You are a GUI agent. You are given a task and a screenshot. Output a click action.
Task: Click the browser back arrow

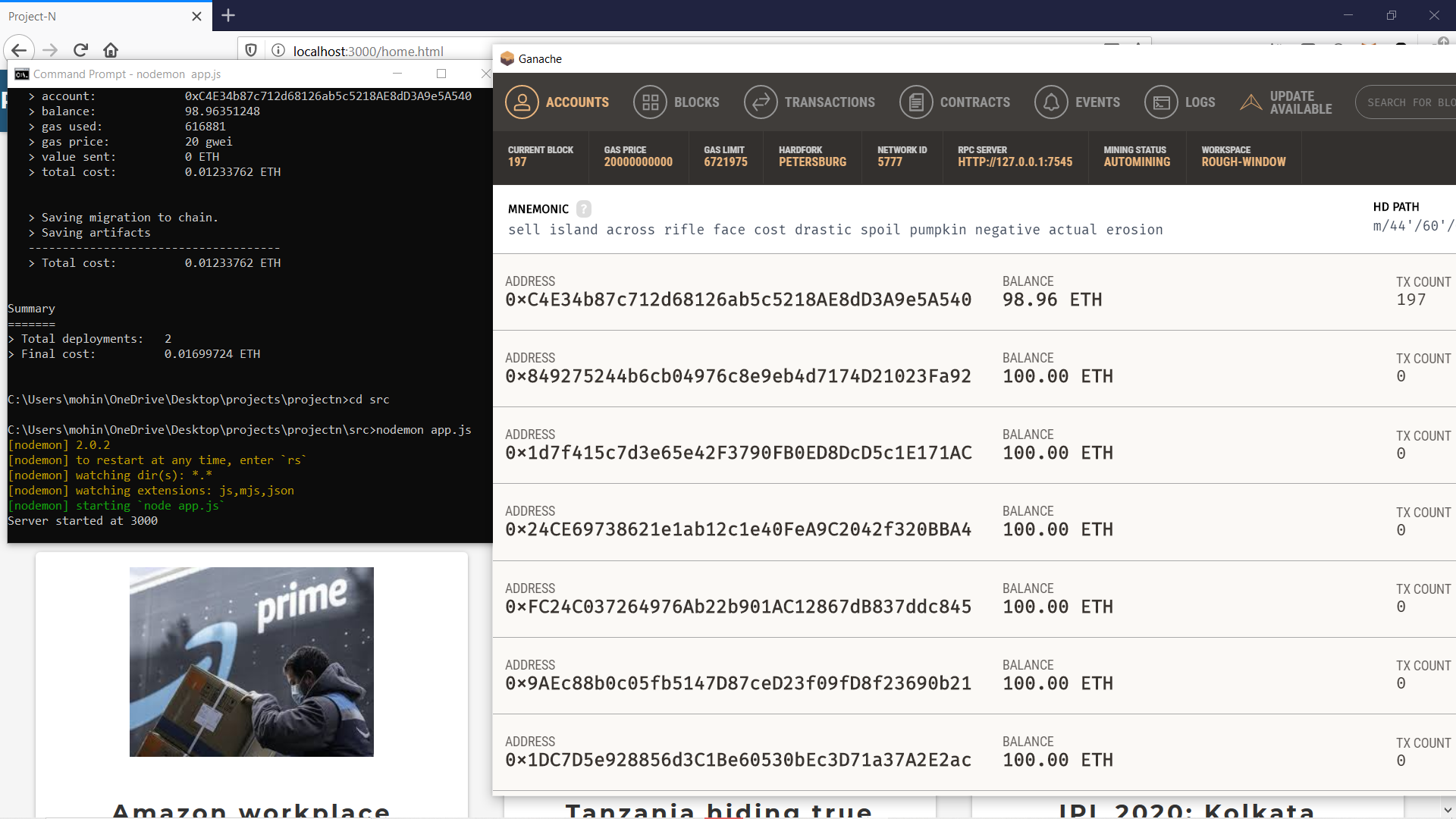click(19, 51)
